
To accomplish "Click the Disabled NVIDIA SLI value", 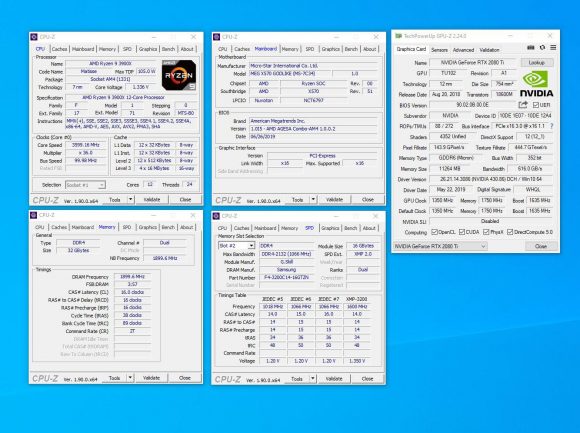I will [491, 221].
